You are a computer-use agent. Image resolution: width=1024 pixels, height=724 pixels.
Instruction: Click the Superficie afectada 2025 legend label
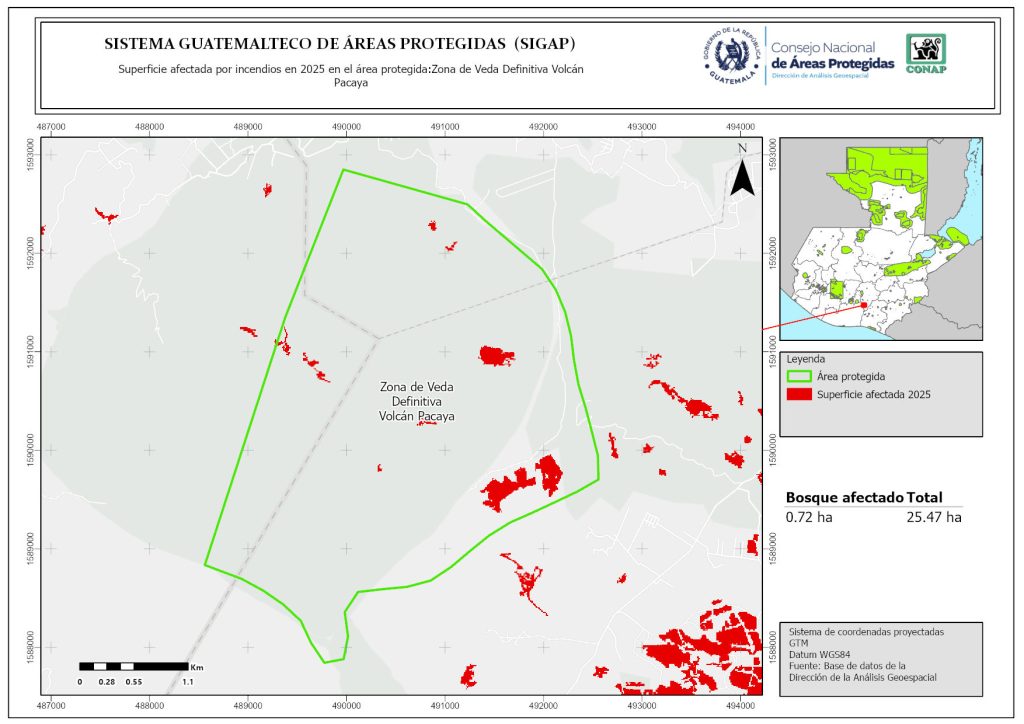click(874, 395)
